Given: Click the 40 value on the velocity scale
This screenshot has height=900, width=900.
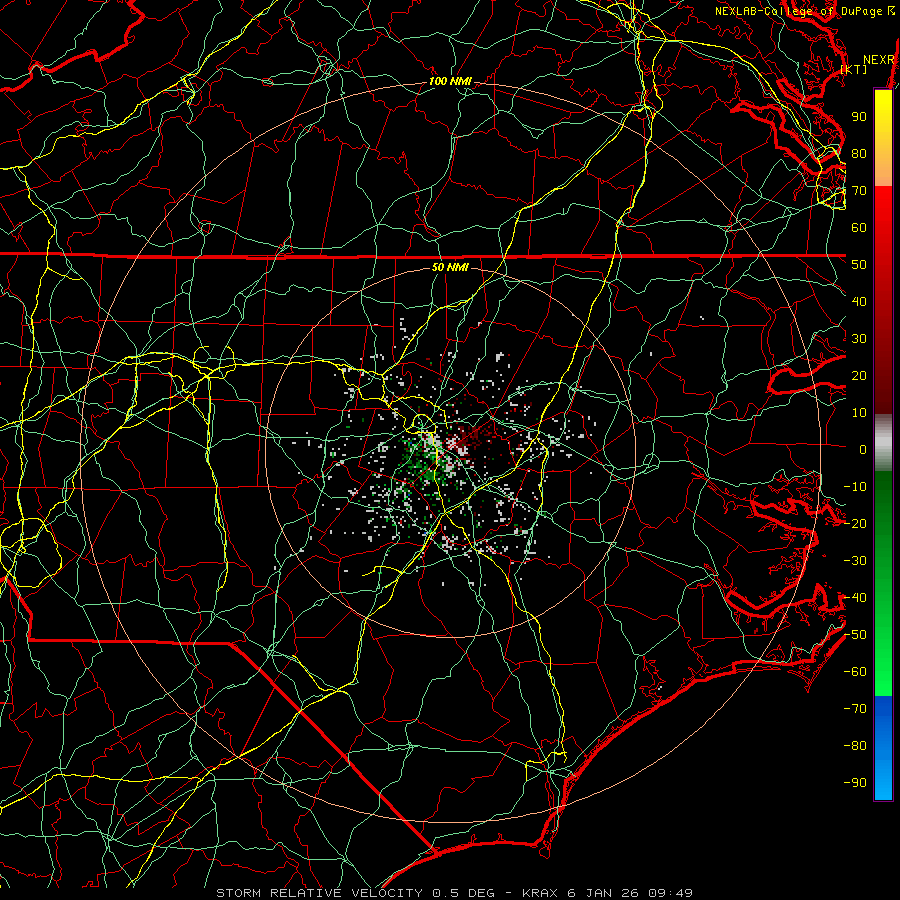Looking at the screenshot, I should [859, 301].
